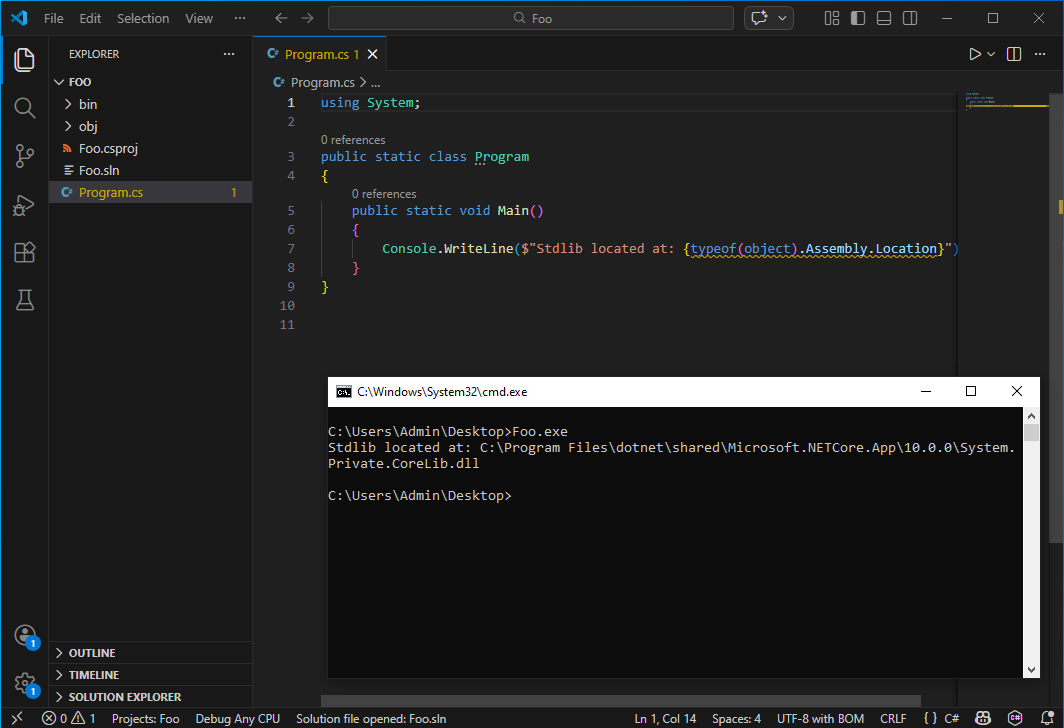Image resolution: width=1064 pixels, height=728 pixels.
Task: Click the CRLF line ending button
Action: [x=893, y=718]
